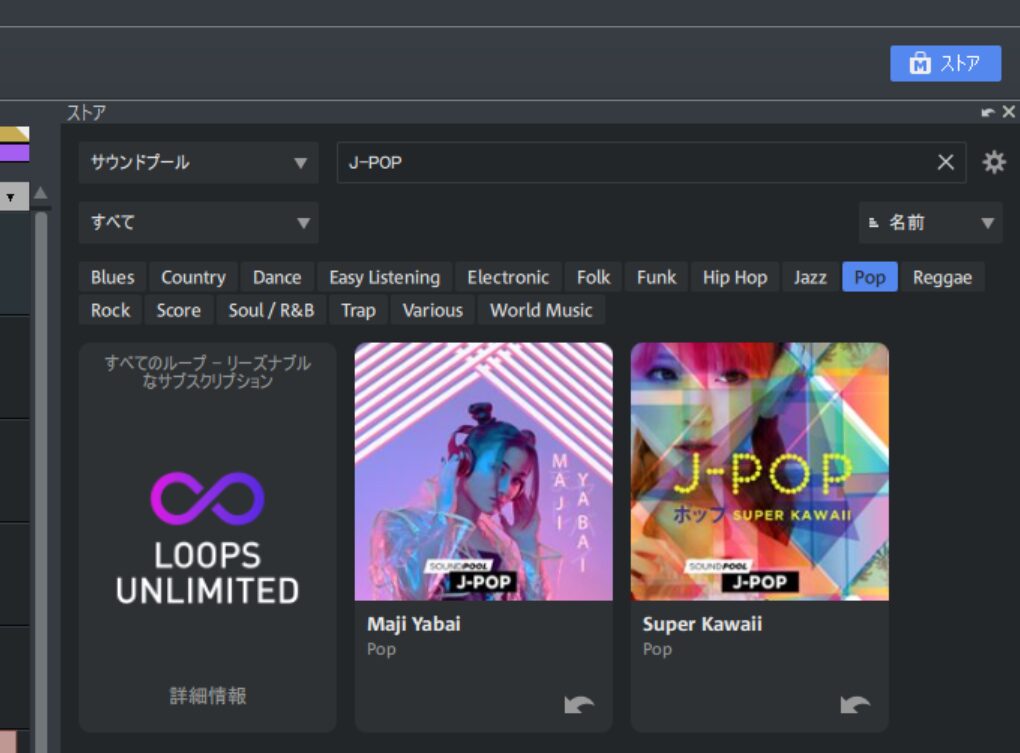Filter by Blues genre
Screen dimensions: 1020x753
(113, 278)
